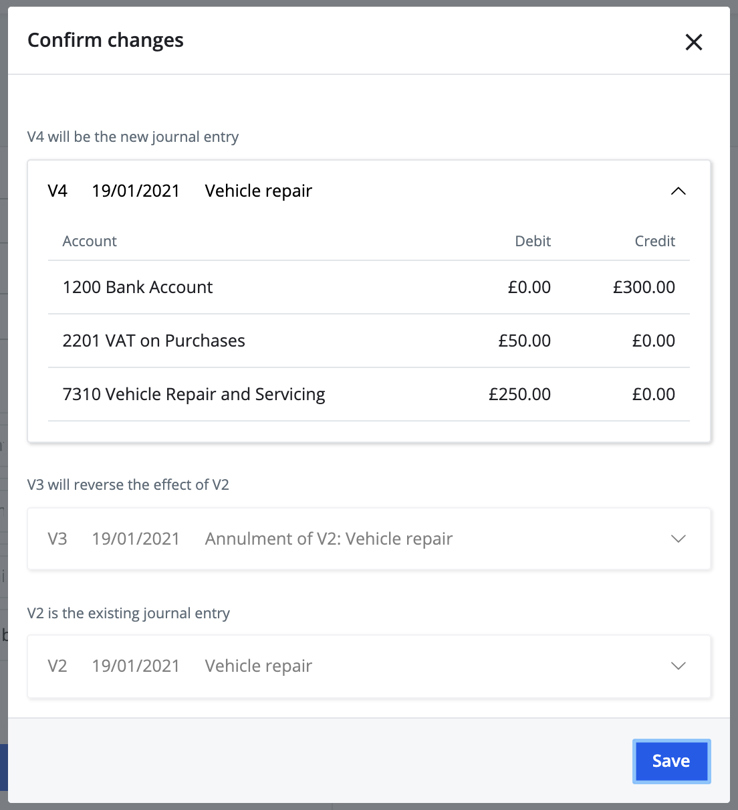Click the Confirm changes dialog heading
The width and height of the screenshot is (738, 810).
point(105,41)
